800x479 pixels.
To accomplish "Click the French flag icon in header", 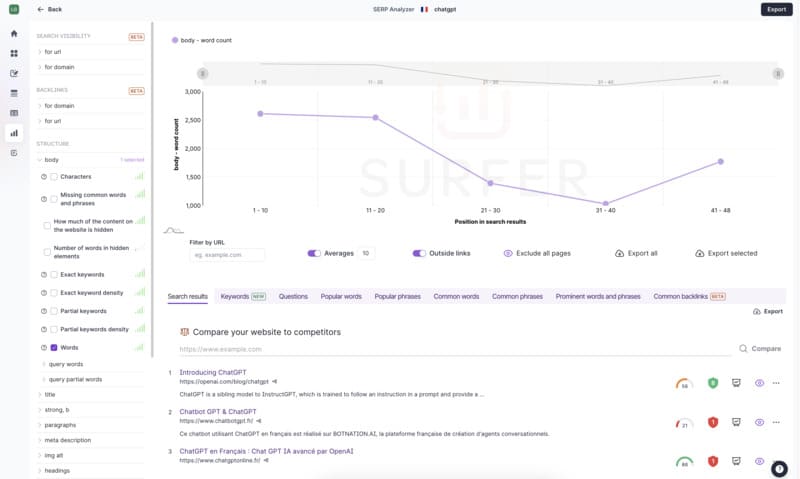I will (x=424, y=9).
